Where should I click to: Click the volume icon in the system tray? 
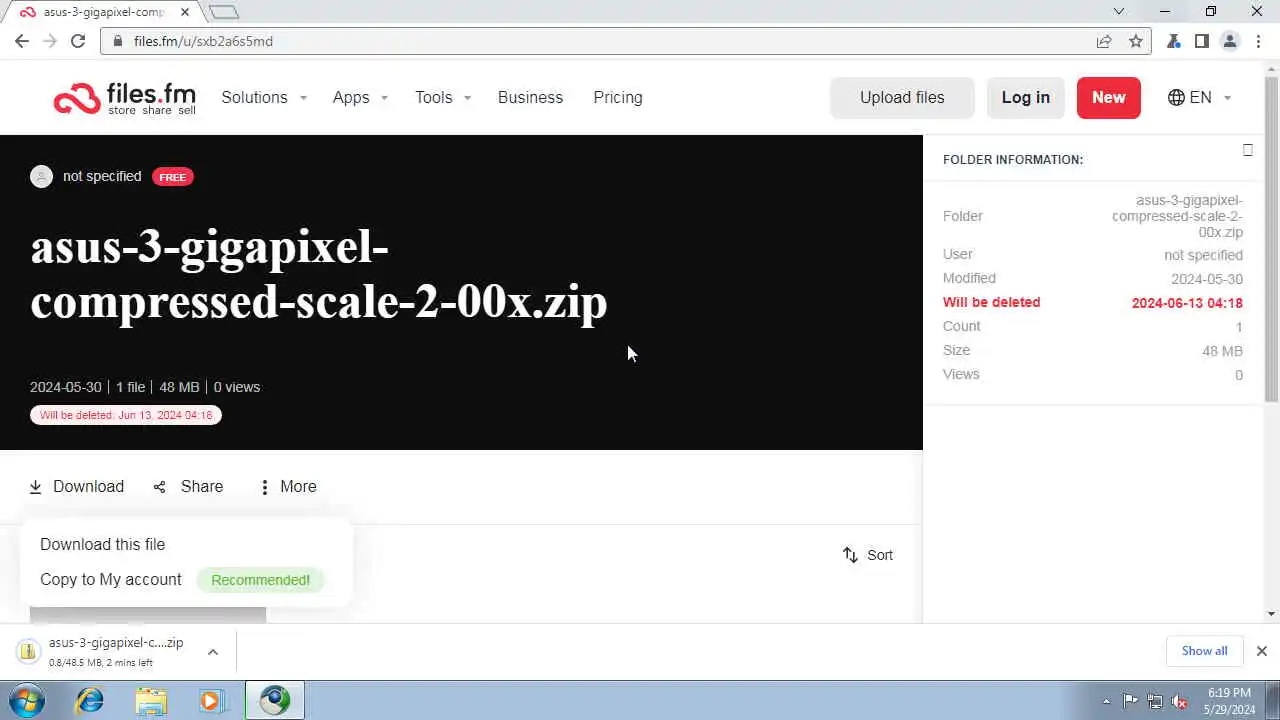pos(1180,701)
